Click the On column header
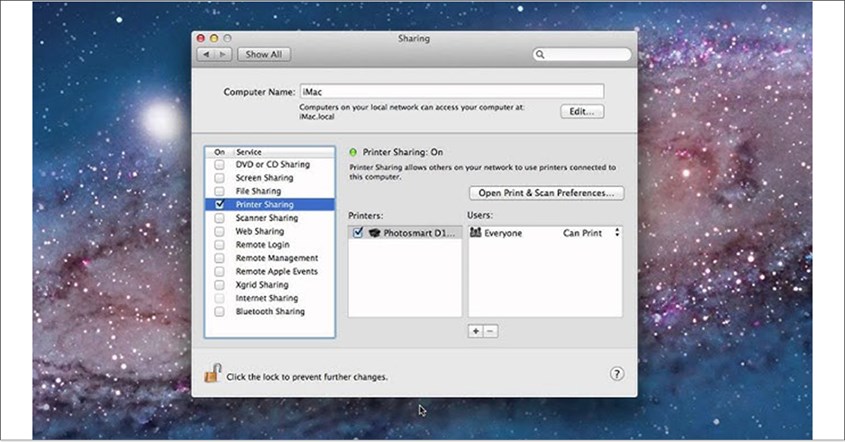This screenshot has width=845, height=442. 219,152
